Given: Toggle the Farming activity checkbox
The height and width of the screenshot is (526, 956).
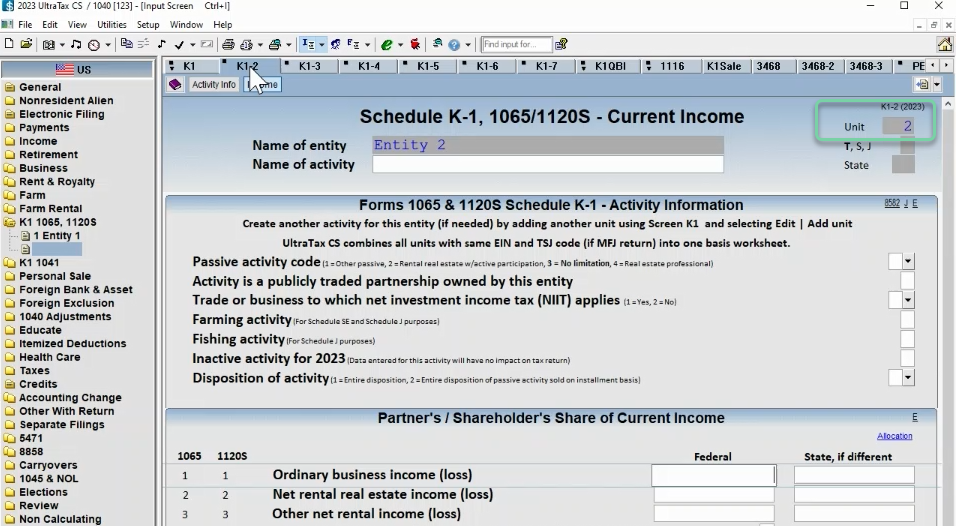Looking at the screenshot, I should pyautogui.click(x=907, y=320).
